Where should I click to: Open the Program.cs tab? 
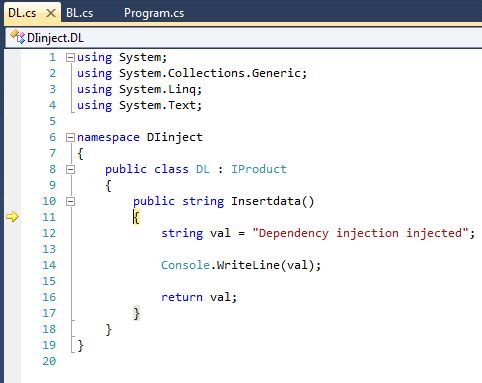pyautogui.click(x=154, y=13)
